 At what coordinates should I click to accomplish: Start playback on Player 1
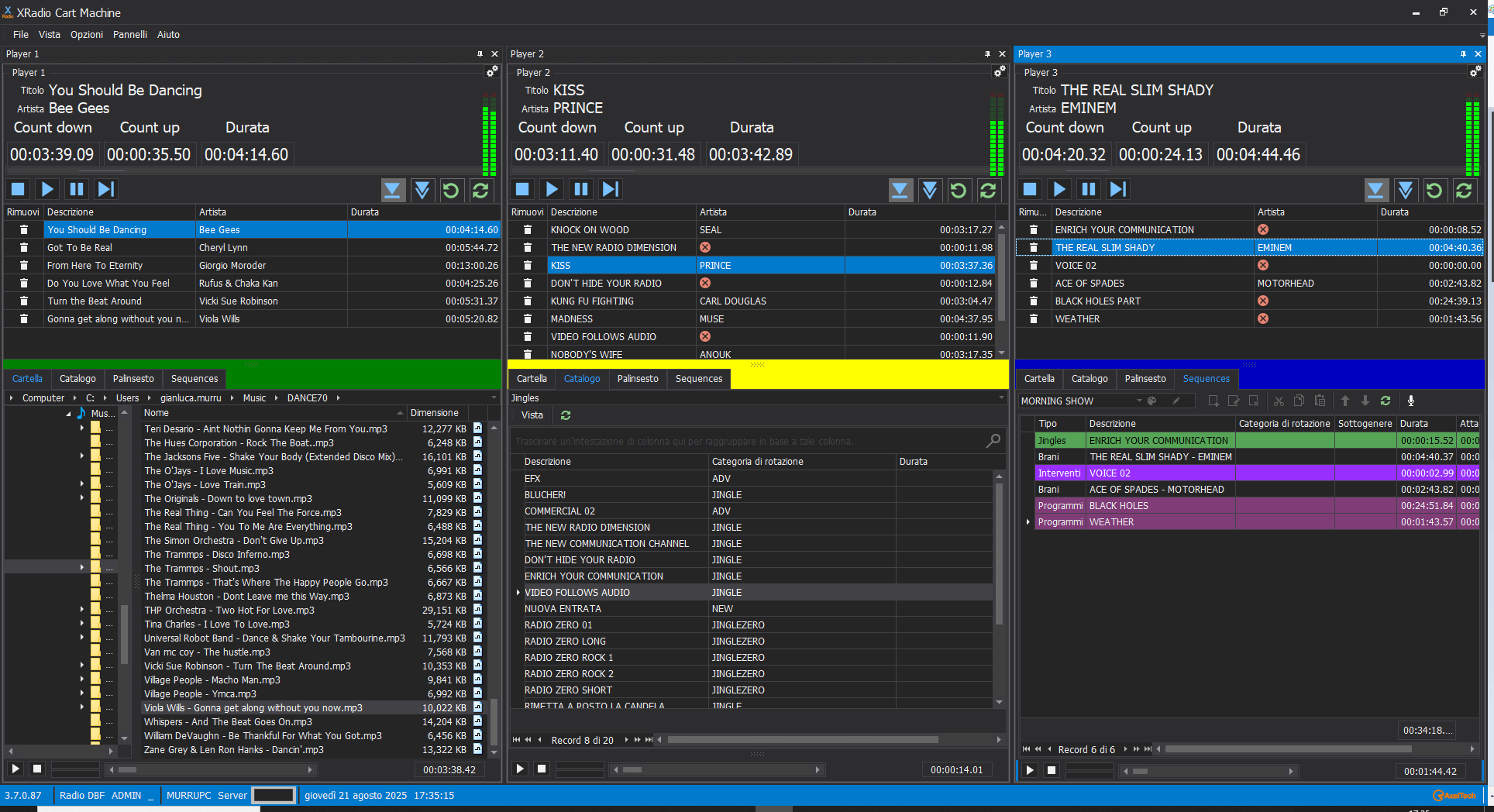pos(47,189)
